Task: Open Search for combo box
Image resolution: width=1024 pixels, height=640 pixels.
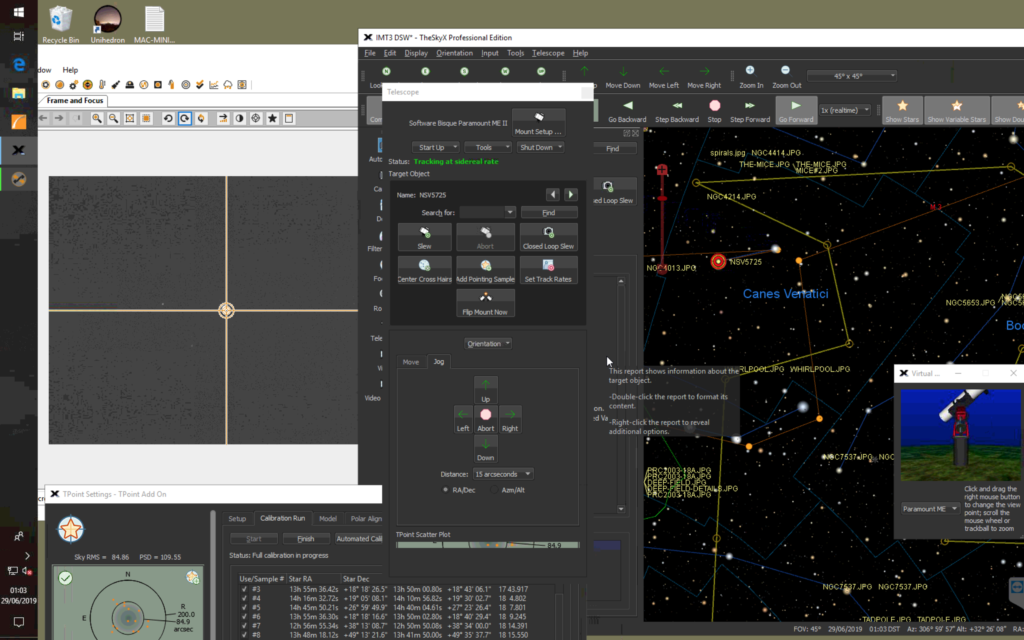Action: (x=487, y=212)
